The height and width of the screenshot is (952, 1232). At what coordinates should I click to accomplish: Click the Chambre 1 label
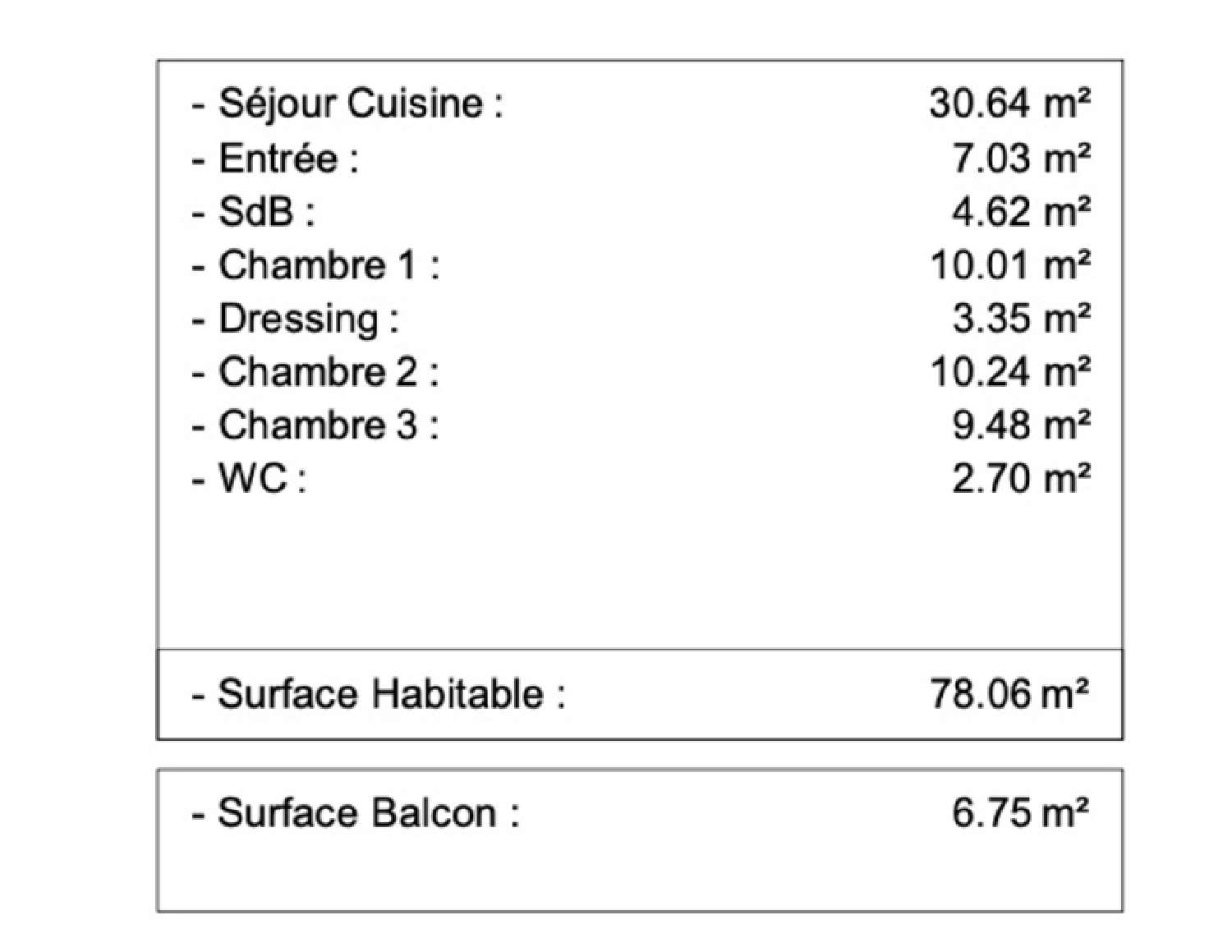coord(316,265)
